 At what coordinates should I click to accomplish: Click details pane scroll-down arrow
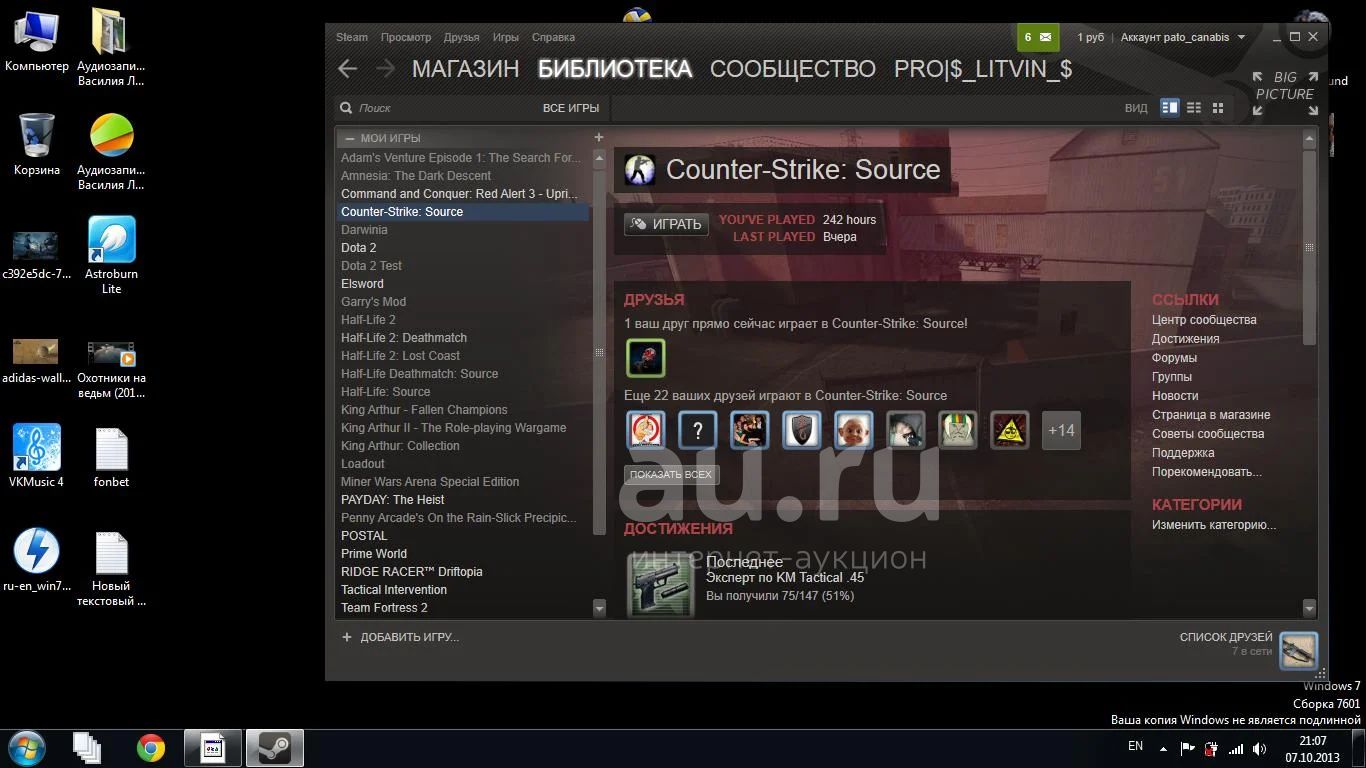(1309, 607)
